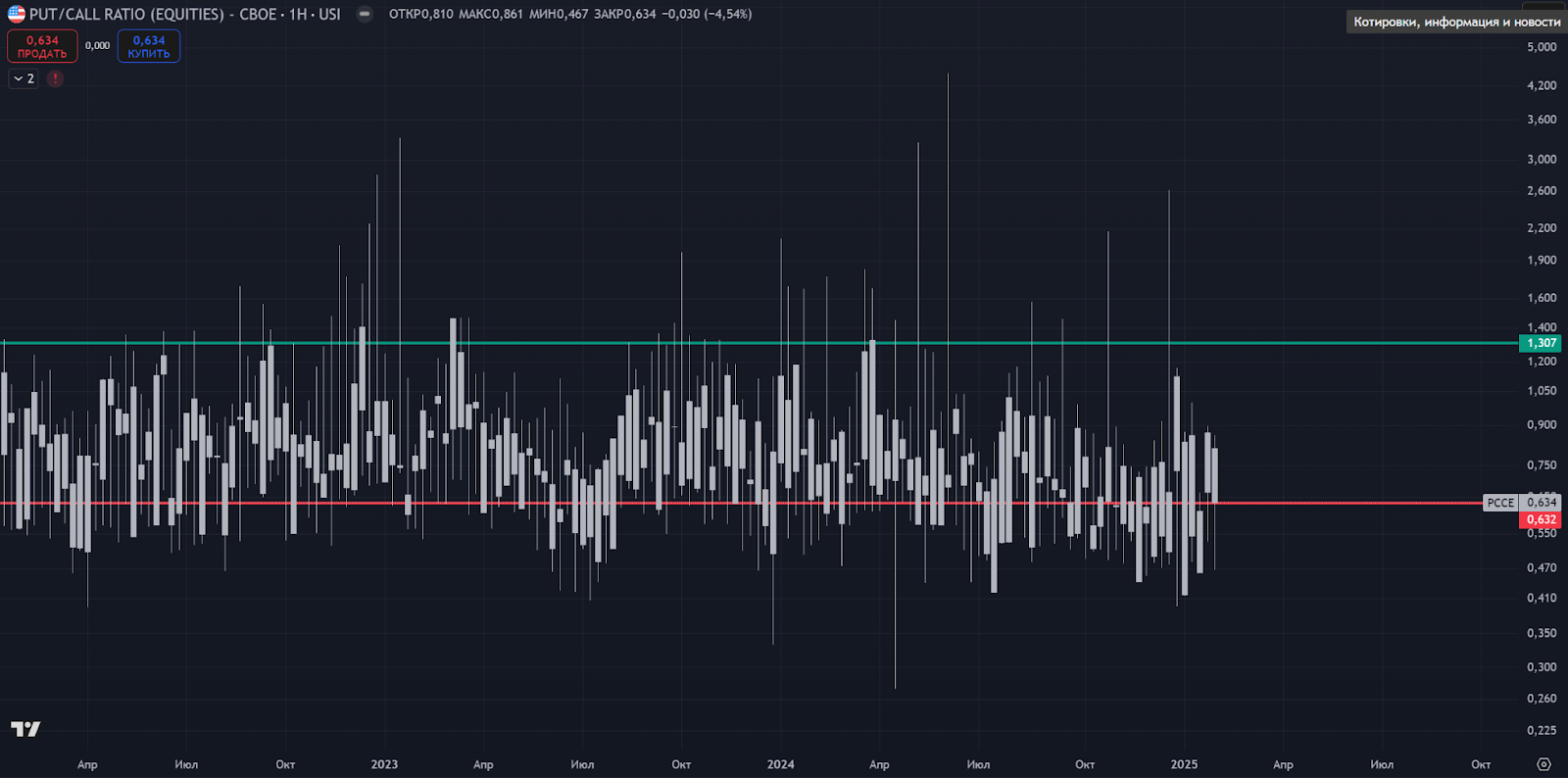
Task: Click the 1,600 price scale label
Action: (x=1542, y=298)
